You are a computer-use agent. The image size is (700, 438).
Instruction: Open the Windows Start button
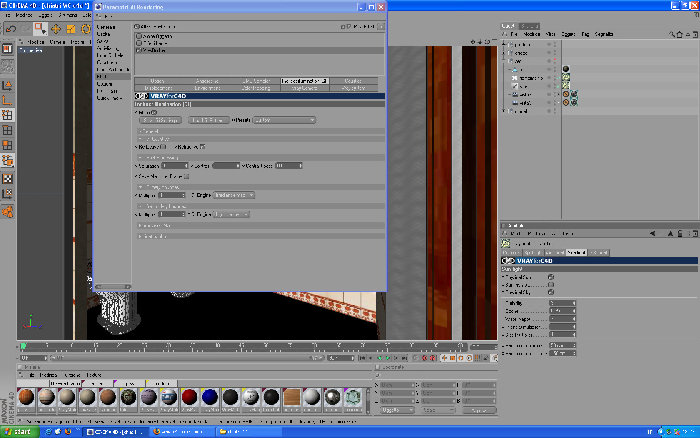pos(19,432)
